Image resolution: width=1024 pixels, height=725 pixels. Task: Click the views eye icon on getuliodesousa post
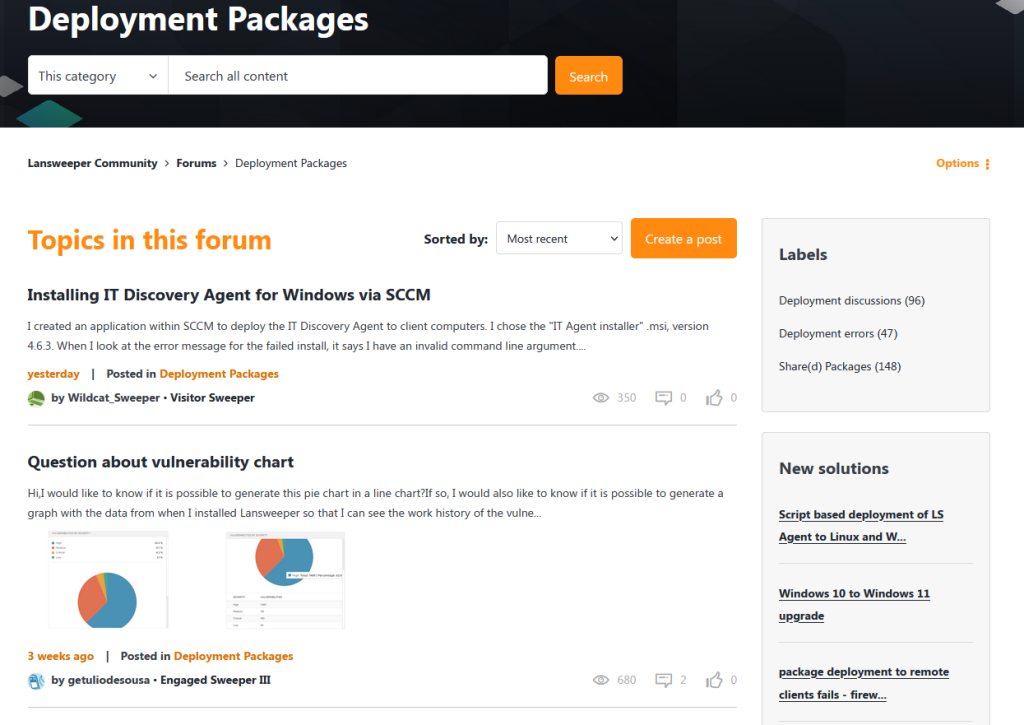click(x=601, y=680)
